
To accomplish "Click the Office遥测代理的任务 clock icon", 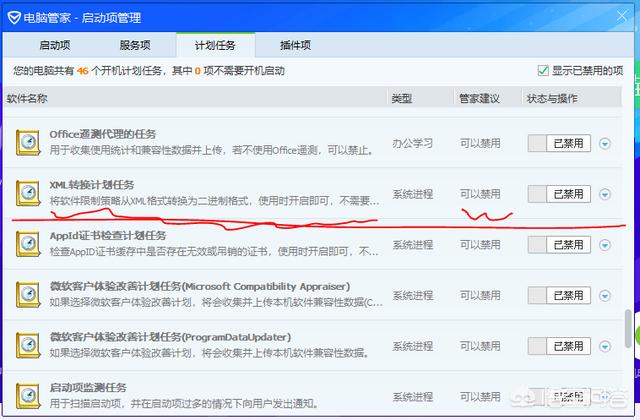I will click(29, 143).
